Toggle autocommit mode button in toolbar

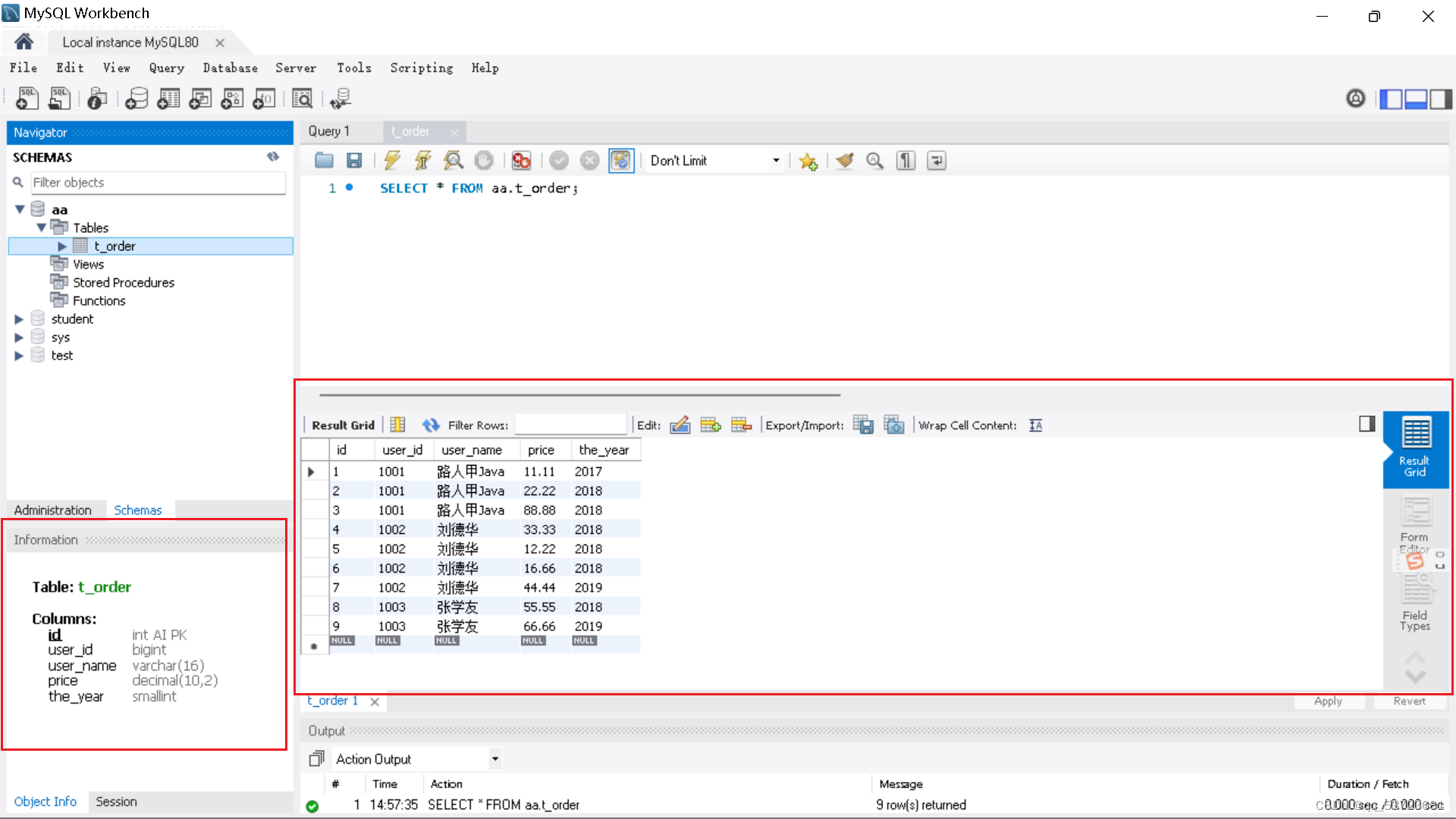click(621, 161)
